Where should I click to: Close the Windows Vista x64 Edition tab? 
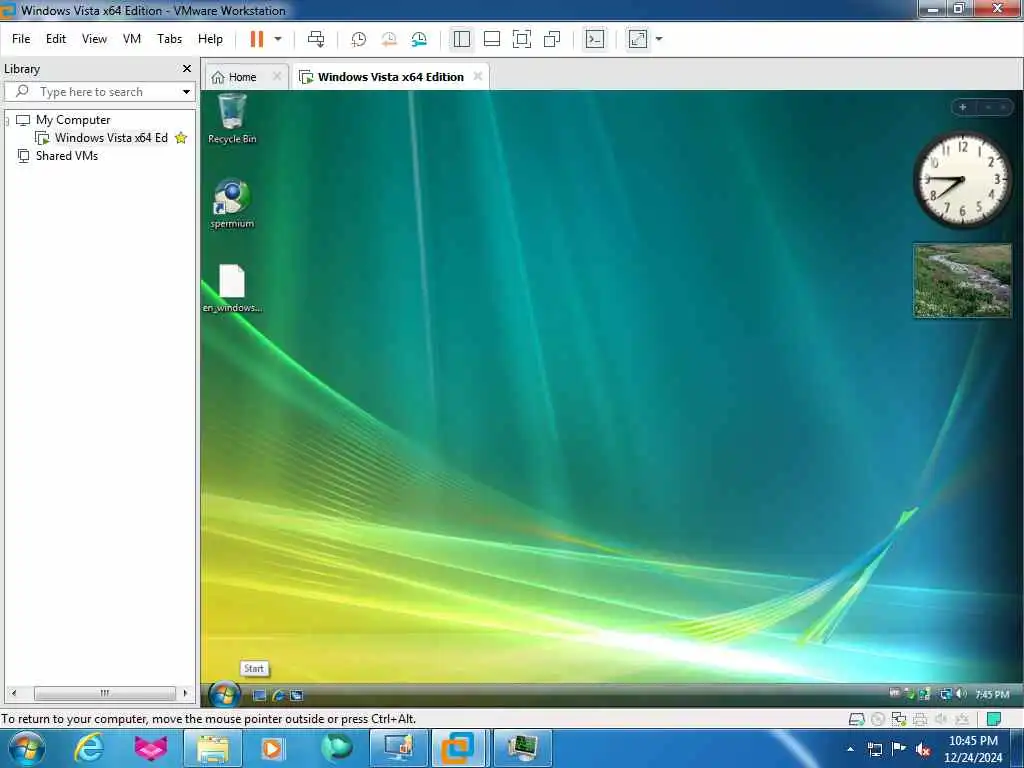point(478,76)
